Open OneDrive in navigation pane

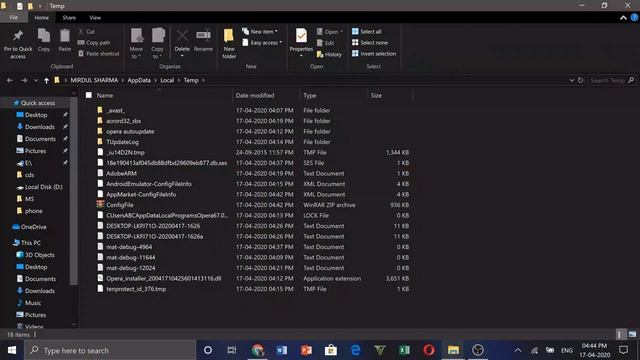33,227
